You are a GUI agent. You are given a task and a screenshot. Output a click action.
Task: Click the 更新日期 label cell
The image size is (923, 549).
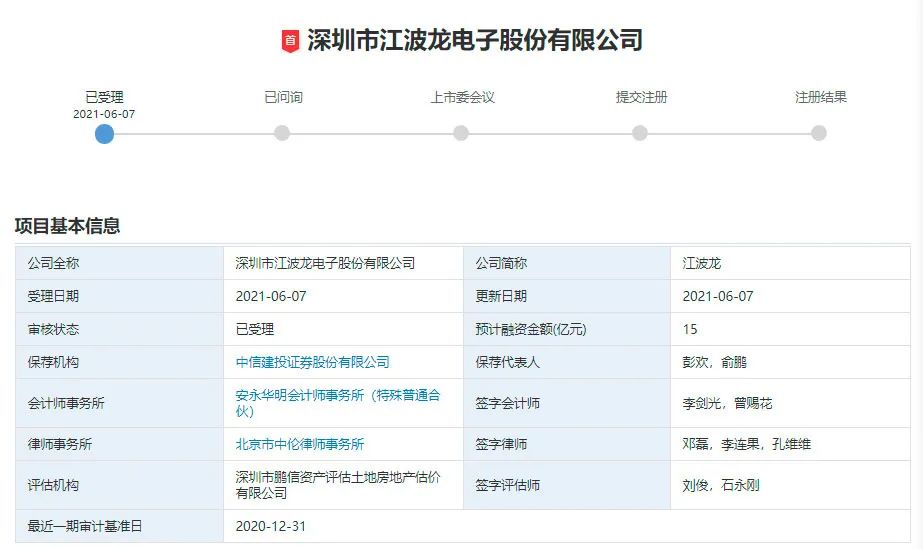pyautogui.click(x=567, y=296)
